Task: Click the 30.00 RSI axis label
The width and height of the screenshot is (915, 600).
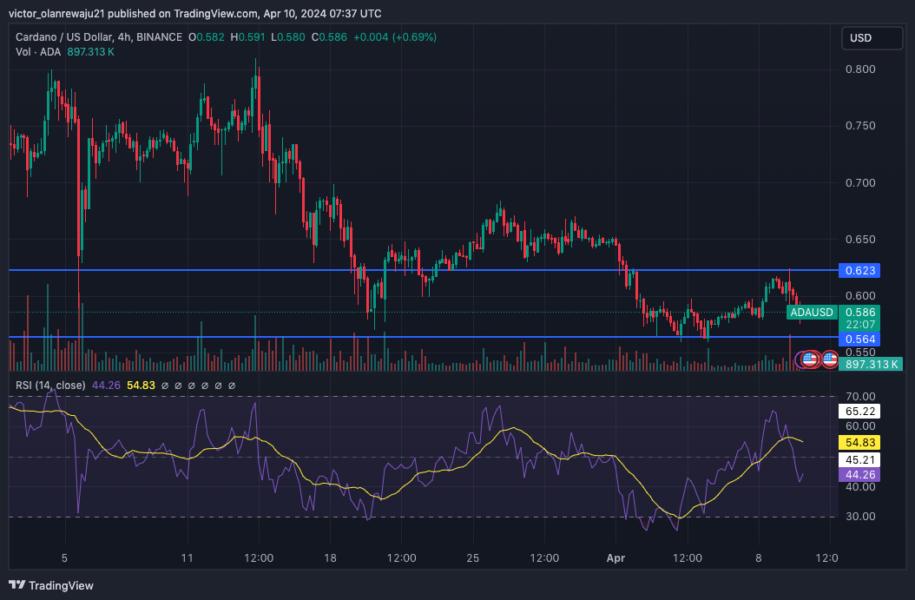Action: coord(860,517)
